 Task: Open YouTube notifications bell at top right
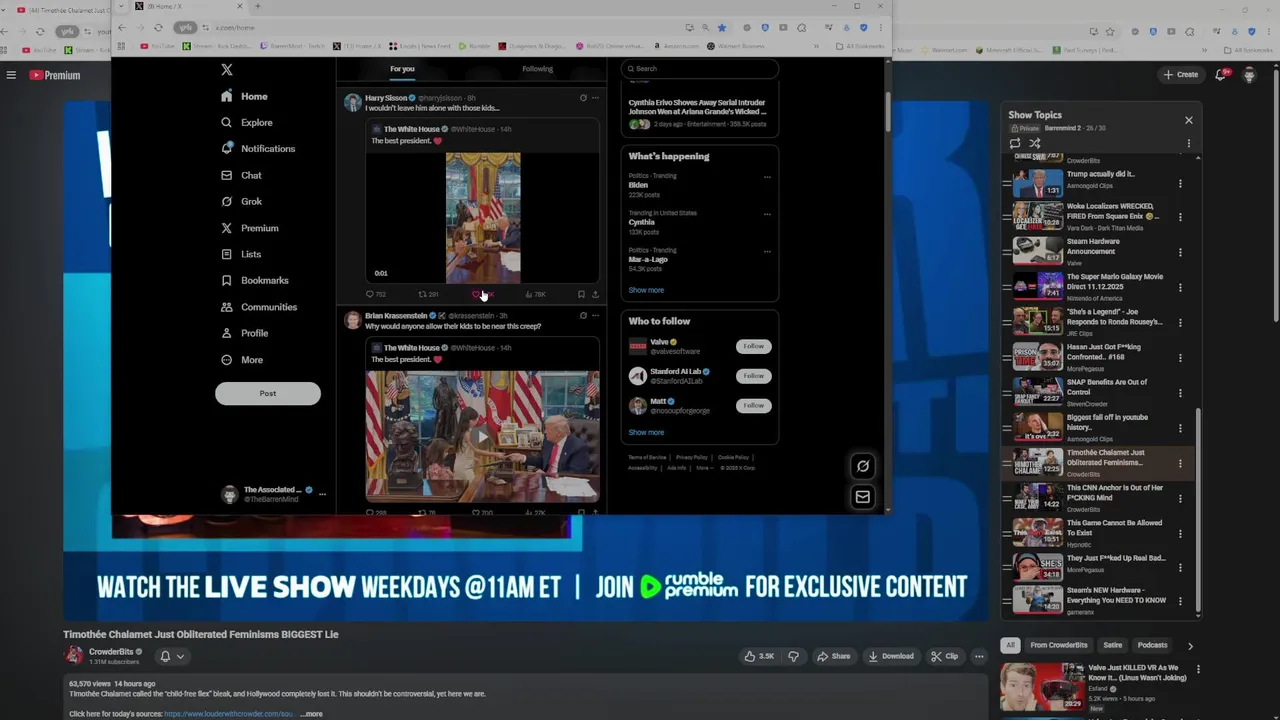click(x=1220, y=75)
